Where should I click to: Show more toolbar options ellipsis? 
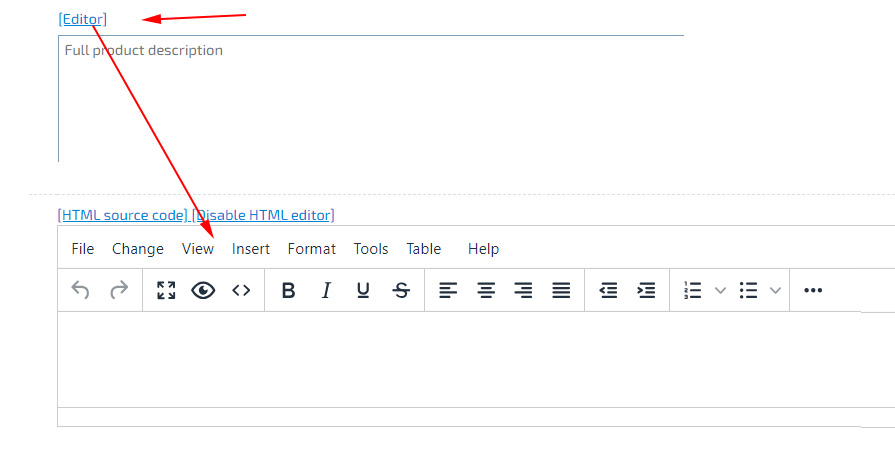tap(813, 290)
